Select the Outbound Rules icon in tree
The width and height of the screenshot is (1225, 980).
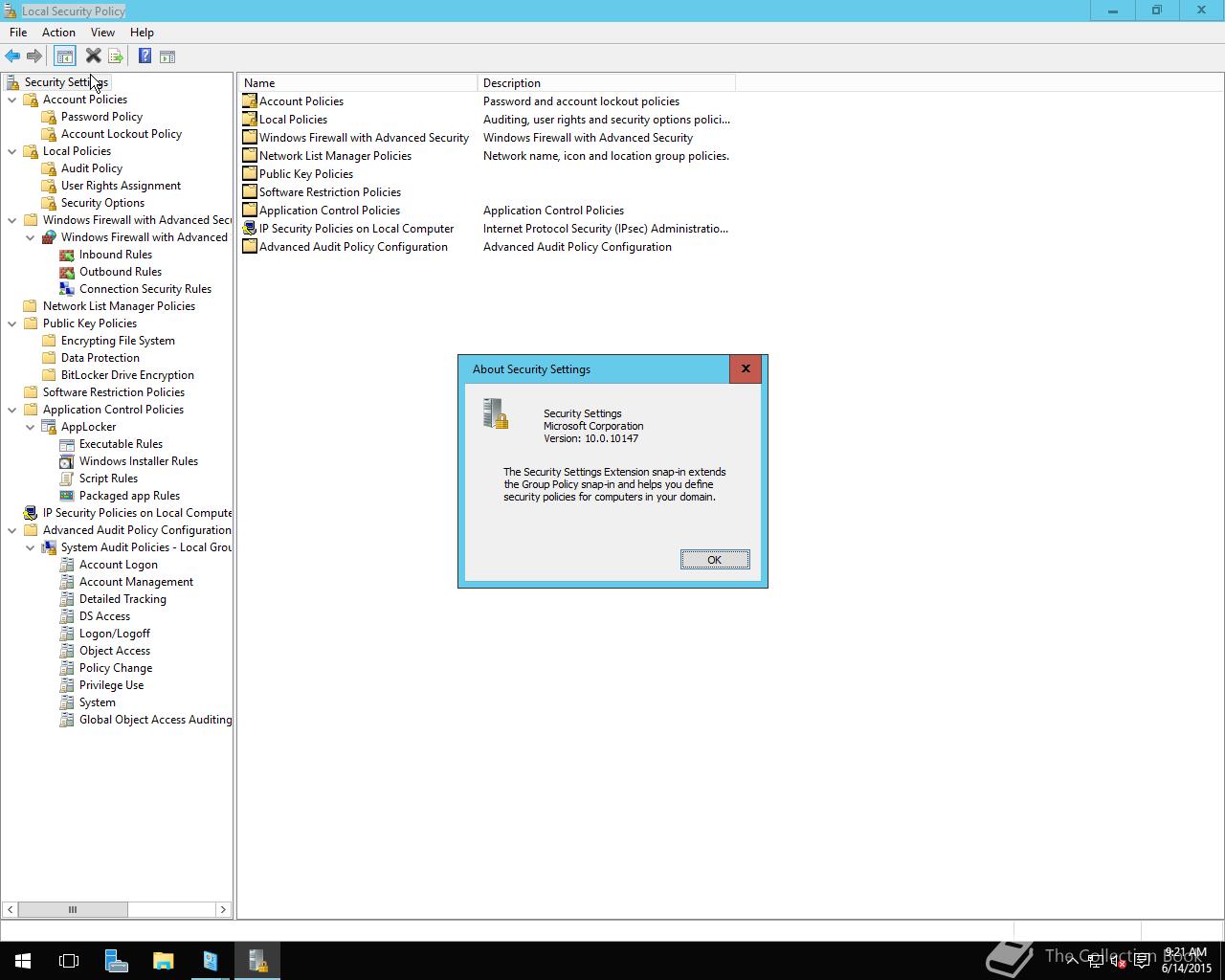[x=67, y=272]
